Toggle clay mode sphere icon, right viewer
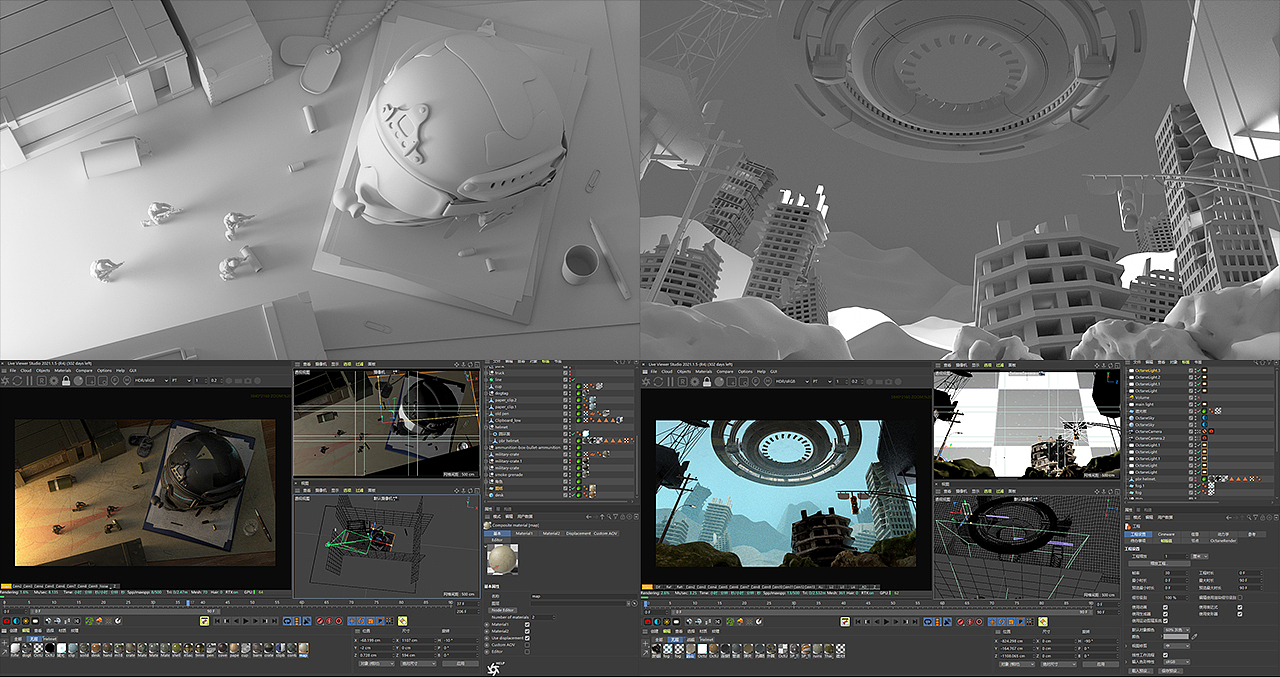Screen dimensions: 1280x677 [x=719, y=381]
